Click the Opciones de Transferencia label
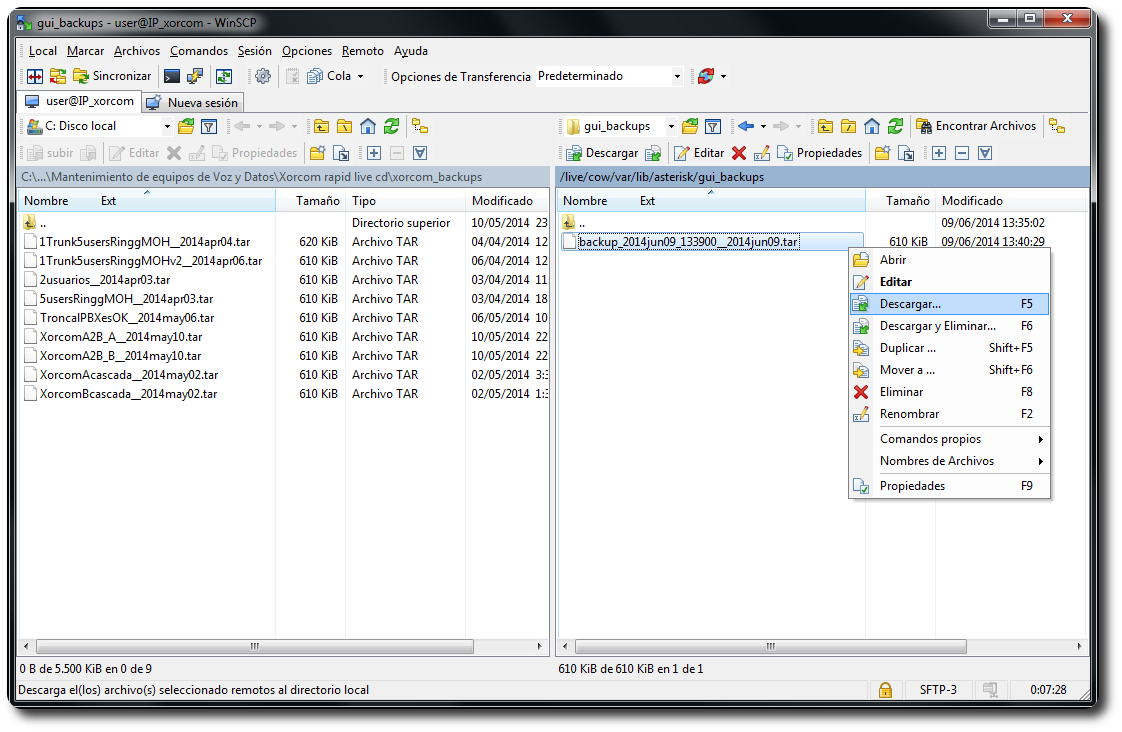This screenshot has height=732, width=1122. 461,77
